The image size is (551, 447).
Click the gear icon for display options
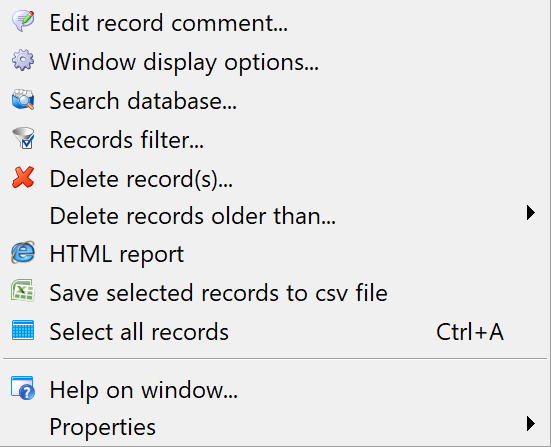(23, 60)
